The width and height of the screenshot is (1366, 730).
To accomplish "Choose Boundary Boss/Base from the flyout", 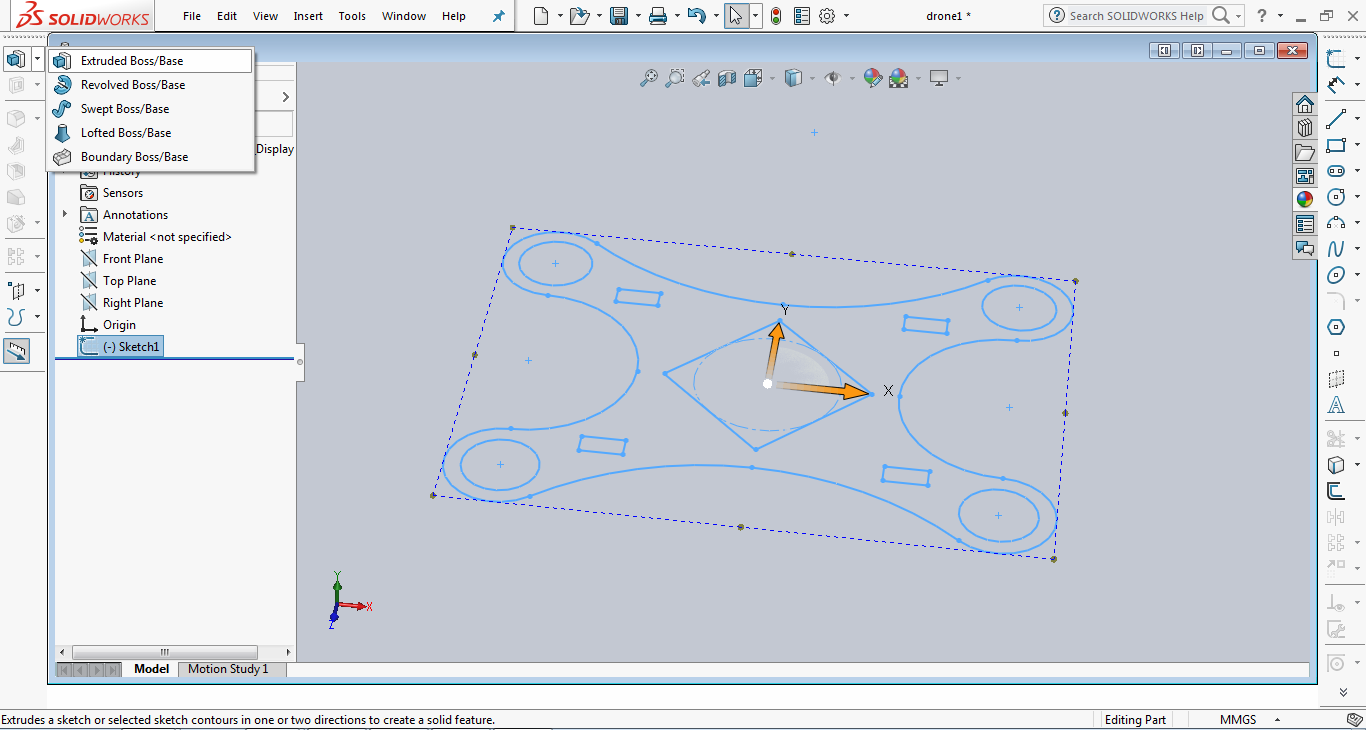I will tap(150, 157).
